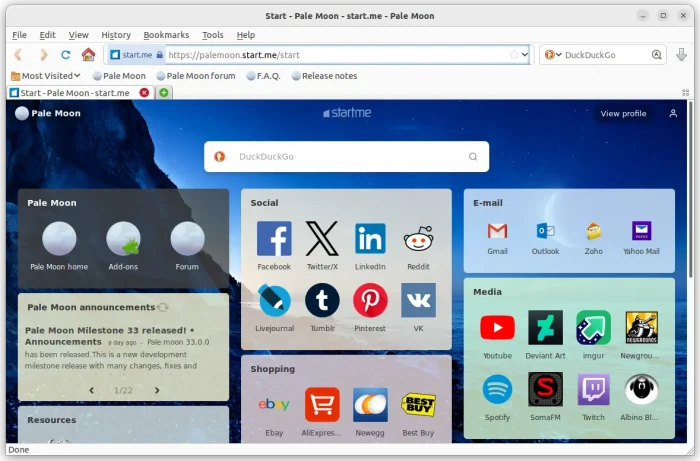Open the Reddit shortcut icon

point(418,240)
